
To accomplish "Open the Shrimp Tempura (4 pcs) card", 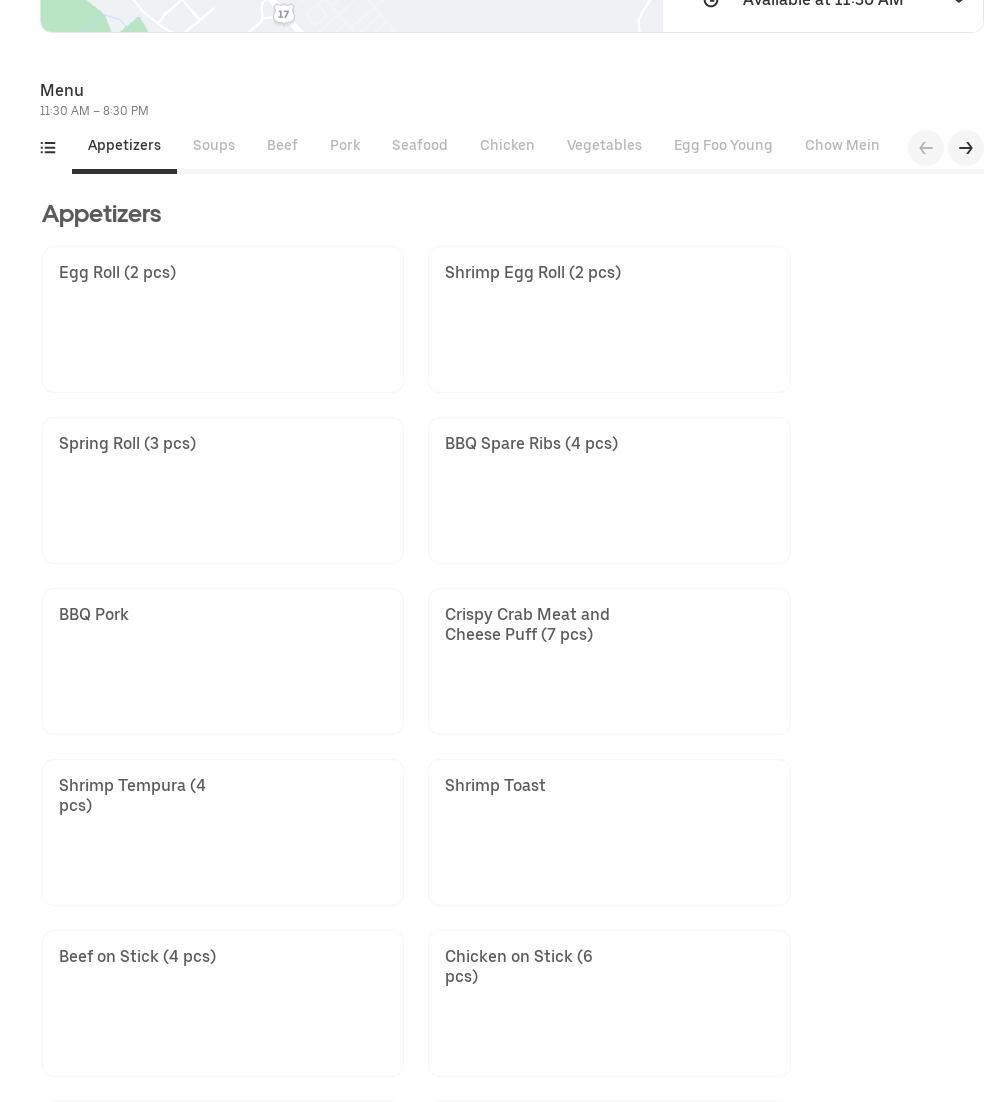I will point(223,832).
